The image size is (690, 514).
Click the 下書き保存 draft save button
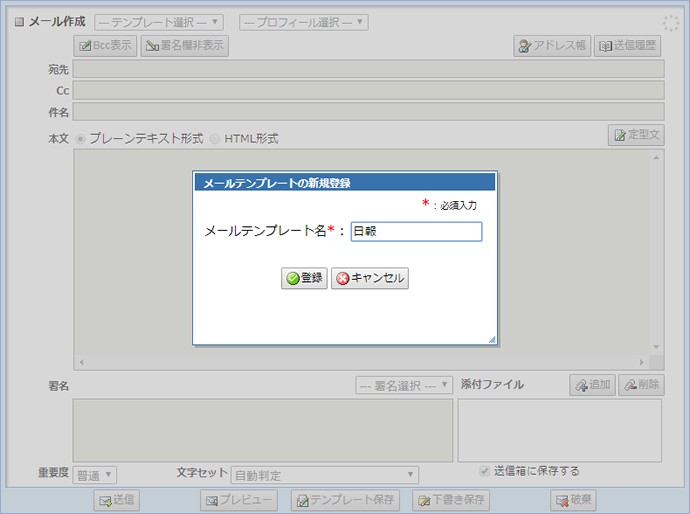click(452, 500)
